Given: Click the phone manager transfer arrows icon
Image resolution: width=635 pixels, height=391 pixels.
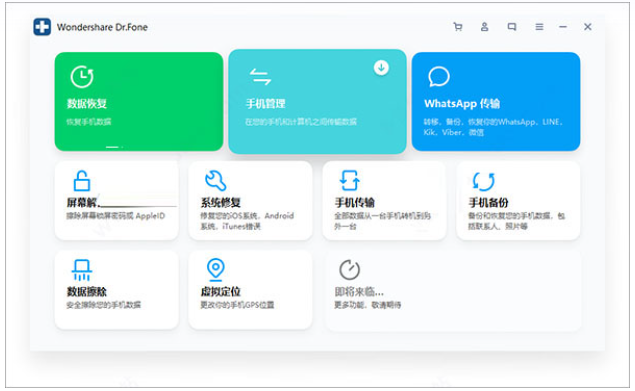Looking at the screenshot, I should (260, 77).
